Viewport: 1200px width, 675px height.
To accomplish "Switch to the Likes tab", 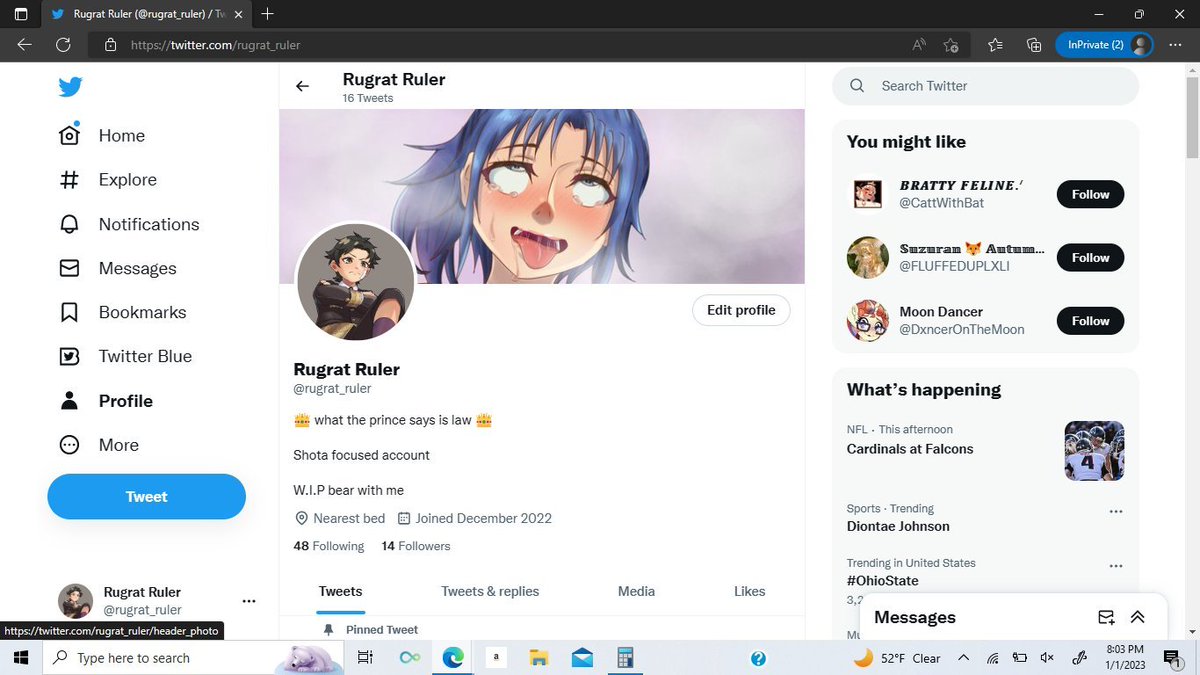I will click(x=749, y=591).
